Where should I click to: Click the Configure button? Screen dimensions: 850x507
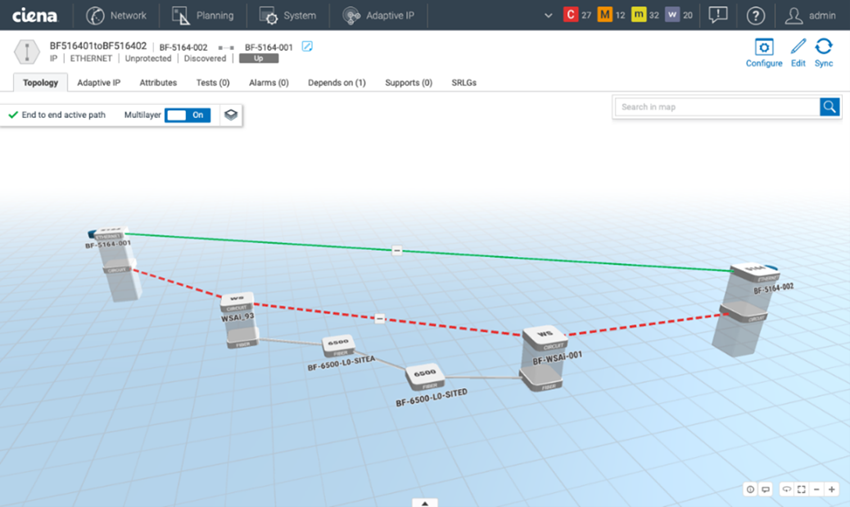tap(764, 53)
